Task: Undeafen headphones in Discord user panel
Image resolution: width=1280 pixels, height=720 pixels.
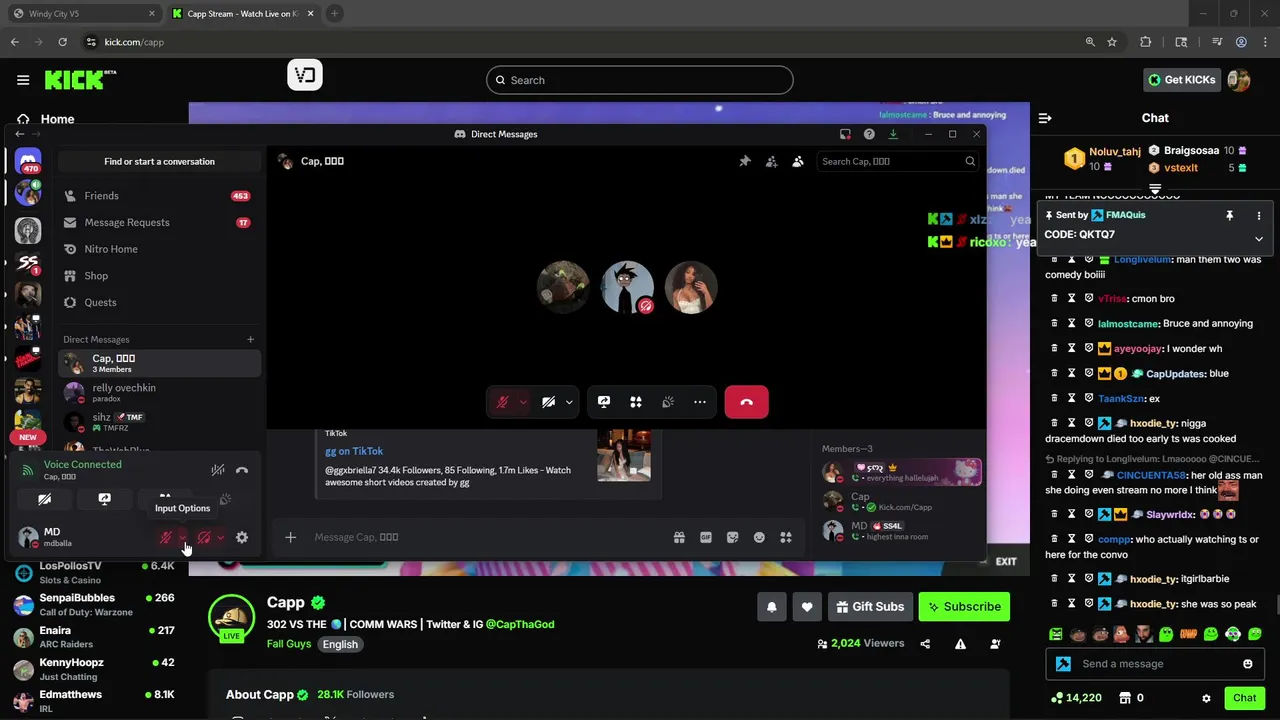Action: tap(204, 538)
